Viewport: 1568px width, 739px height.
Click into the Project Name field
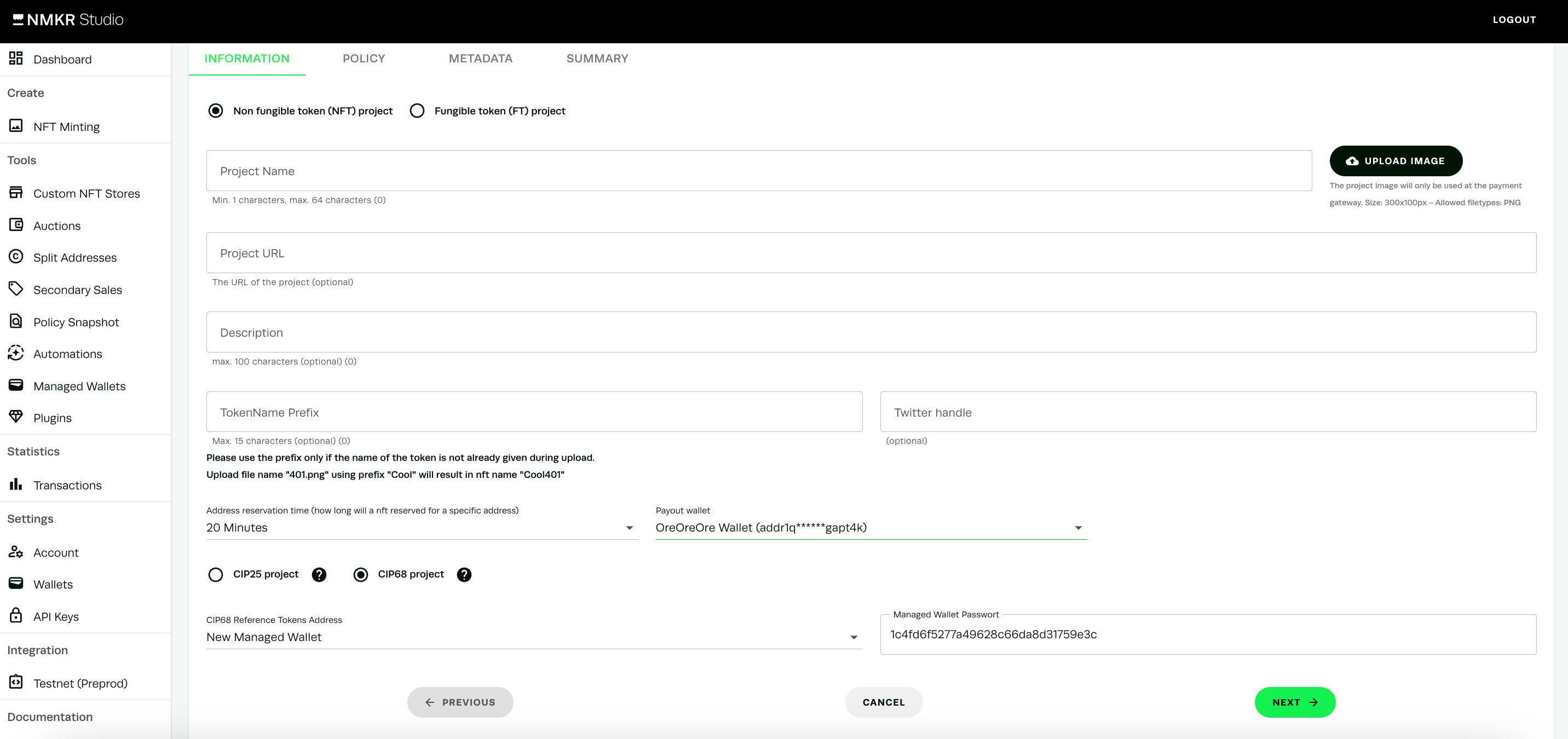click(x=758, y=171)
